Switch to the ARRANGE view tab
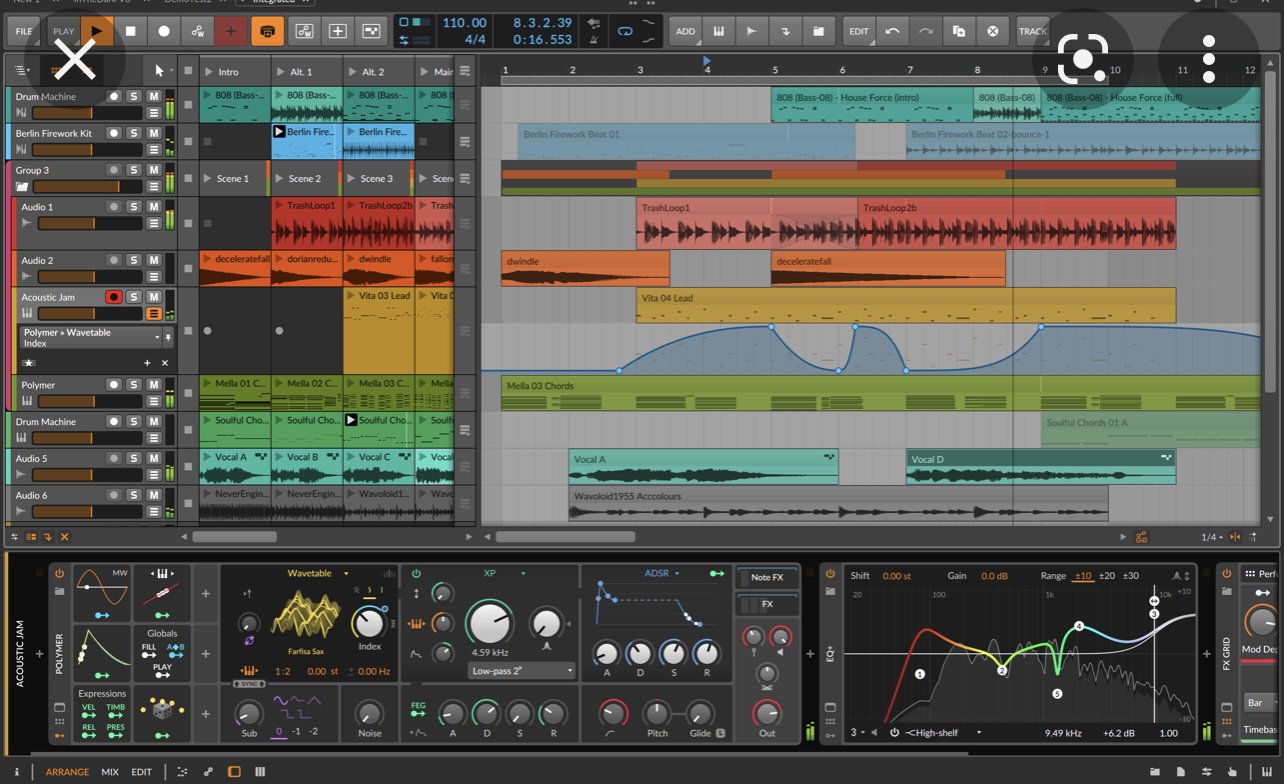 pos(67,772)
